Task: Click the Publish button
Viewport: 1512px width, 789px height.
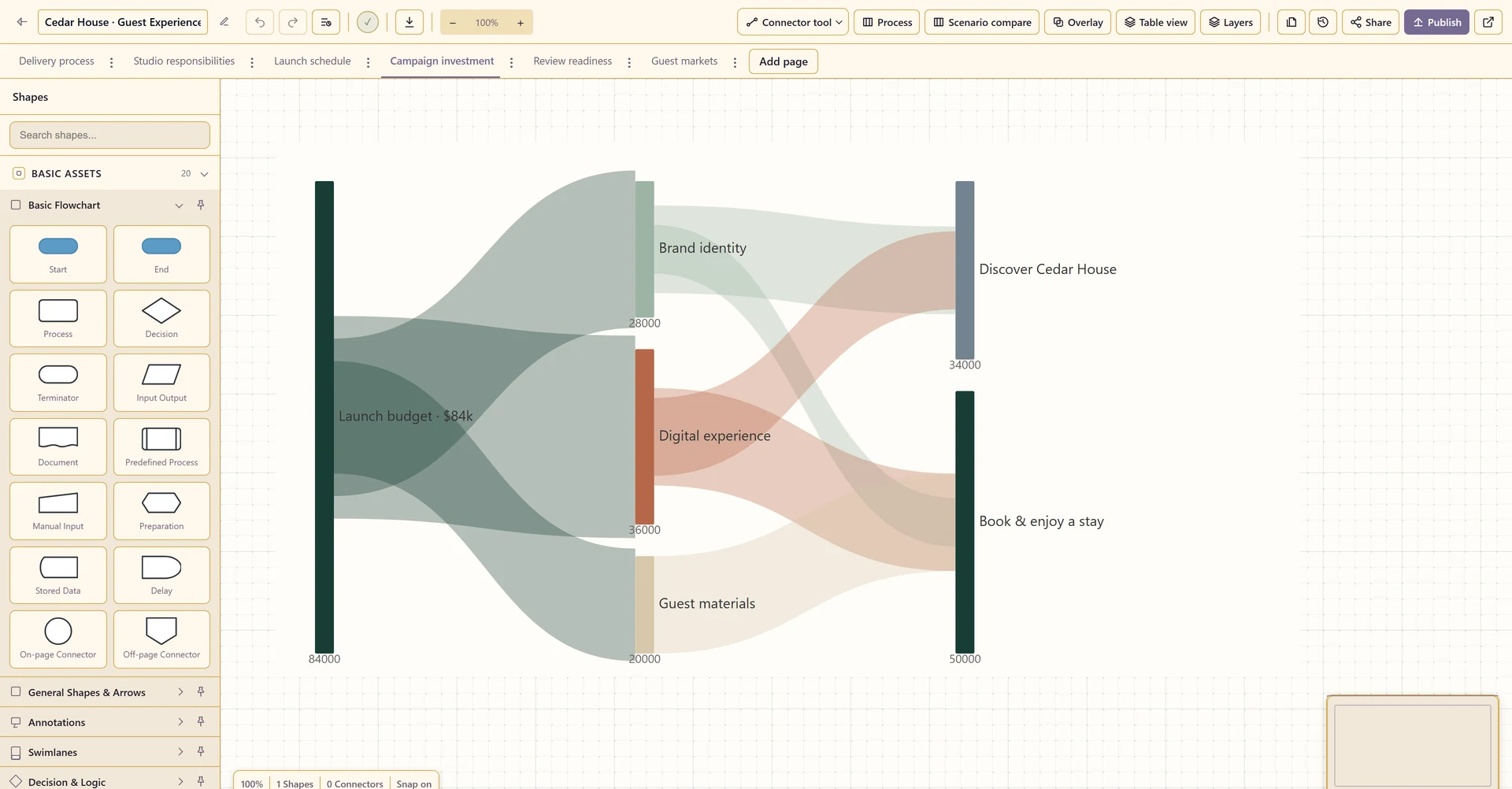Action: (x=1436, y=22)
